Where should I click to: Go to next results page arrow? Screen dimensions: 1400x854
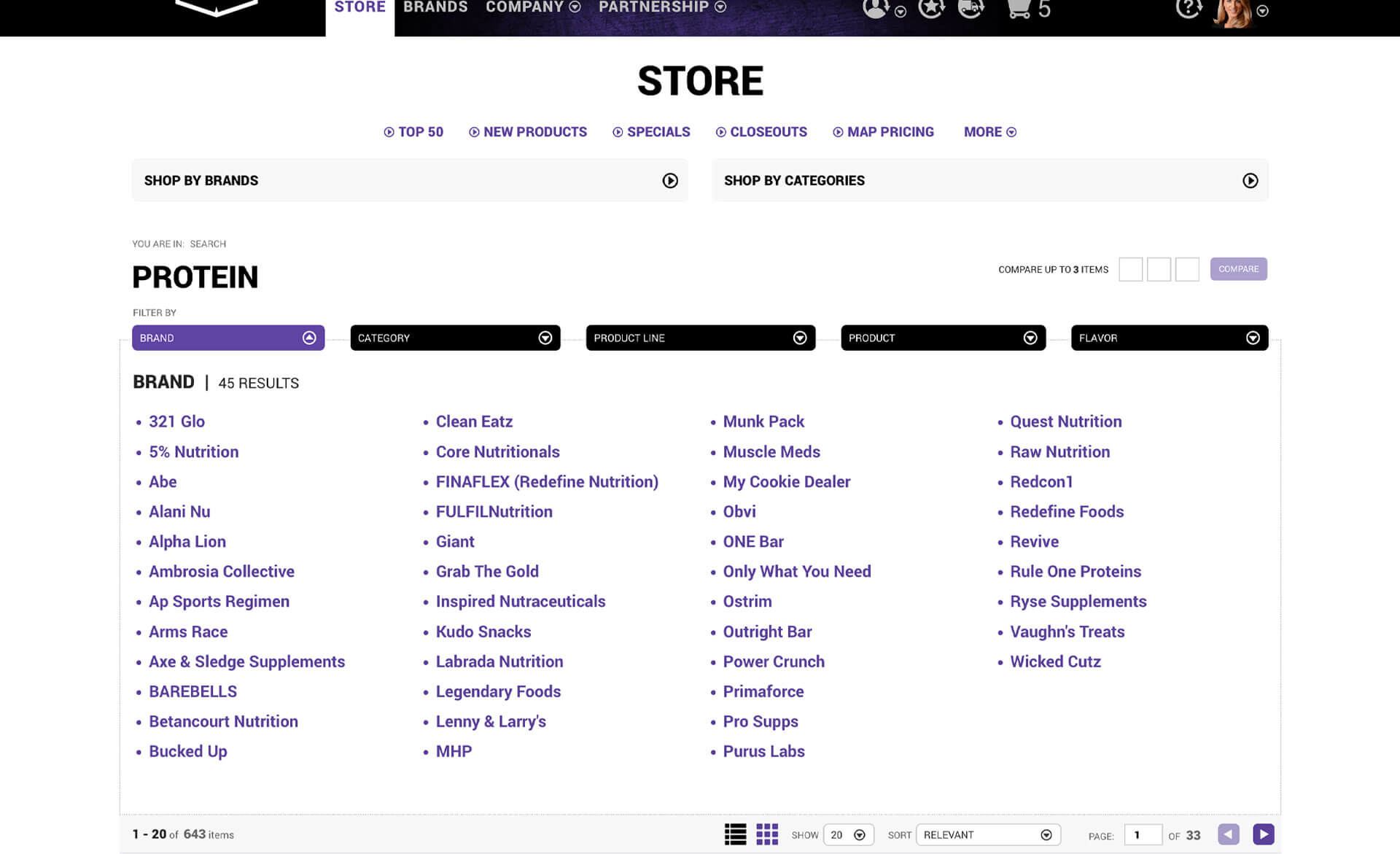coord(1263,834)
